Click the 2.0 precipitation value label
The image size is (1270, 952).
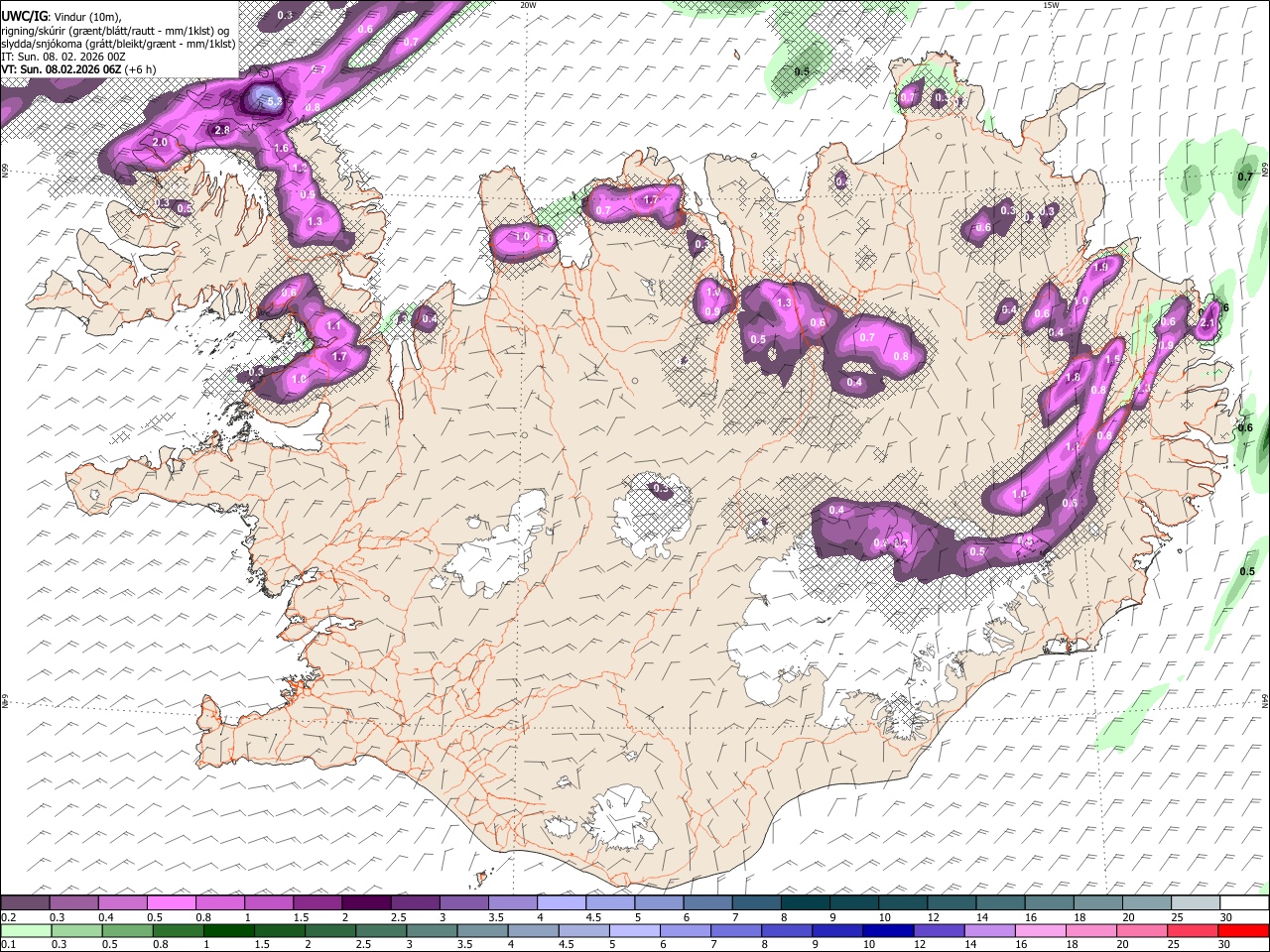pyautogui.click(x=160, y=142)
